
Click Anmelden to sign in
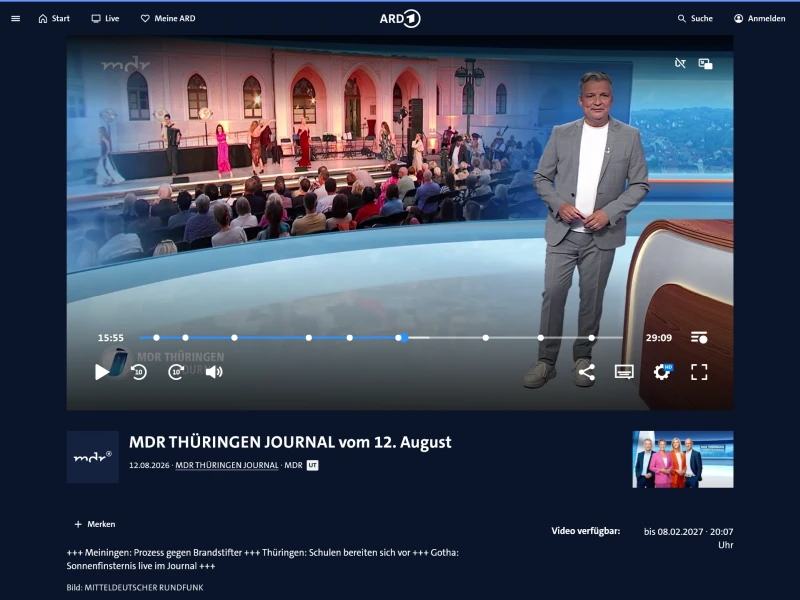tap(760, 18)
